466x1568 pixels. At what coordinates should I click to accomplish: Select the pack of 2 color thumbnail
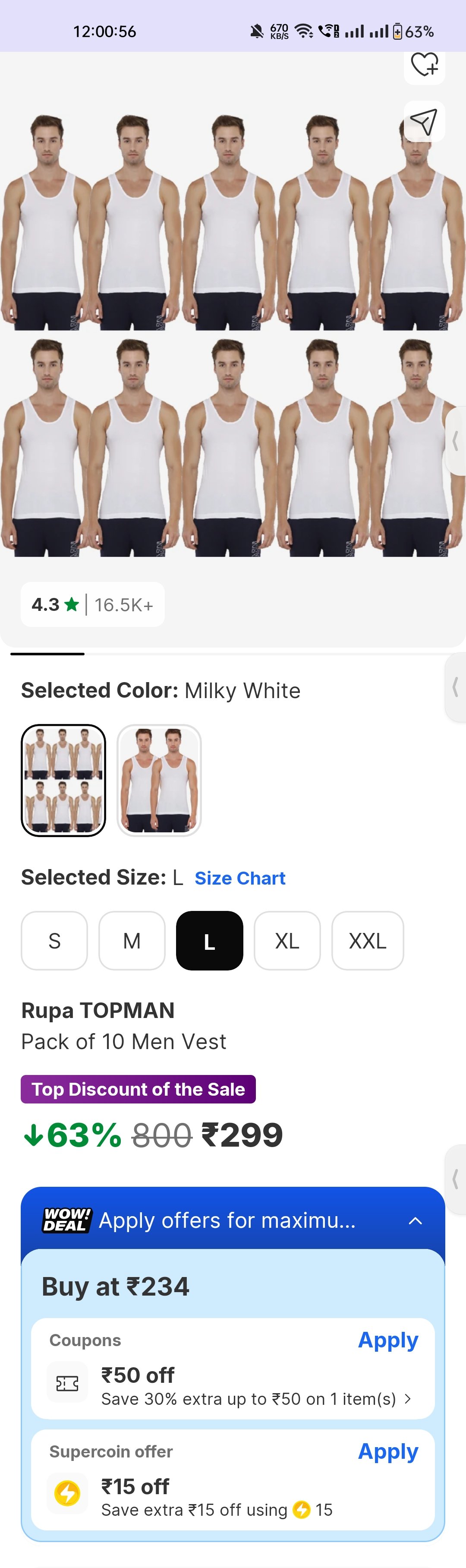click(159, 780)
